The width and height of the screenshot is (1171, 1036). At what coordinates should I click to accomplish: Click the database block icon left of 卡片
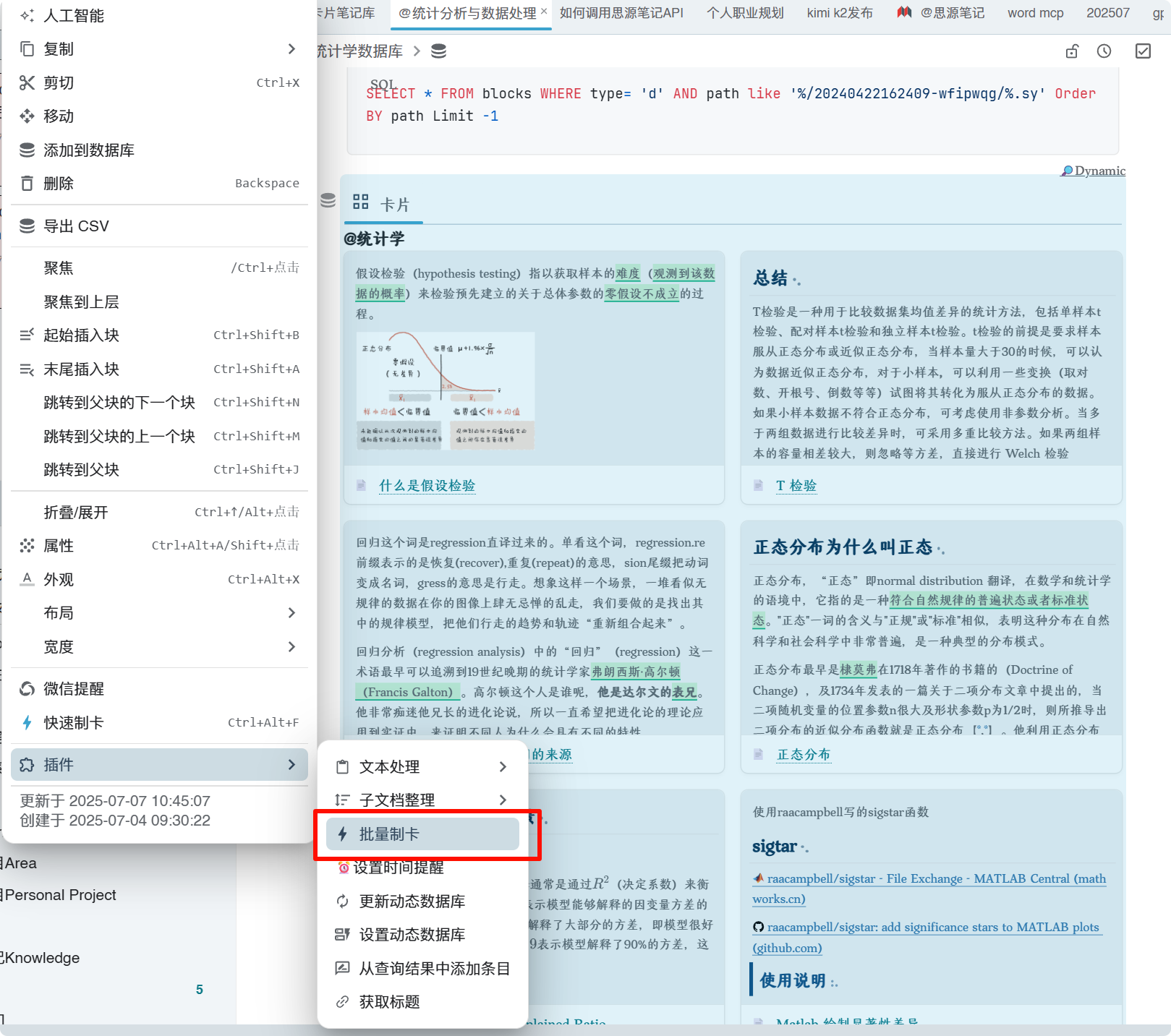point(328,200)
